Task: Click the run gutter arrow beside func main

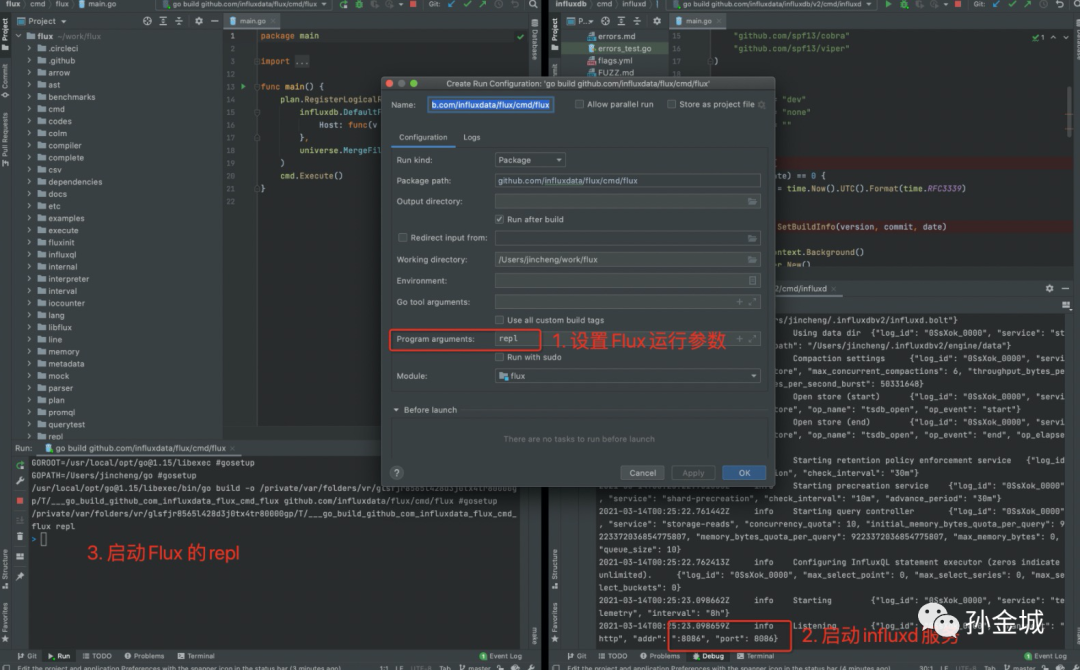Action: (243, 87)
